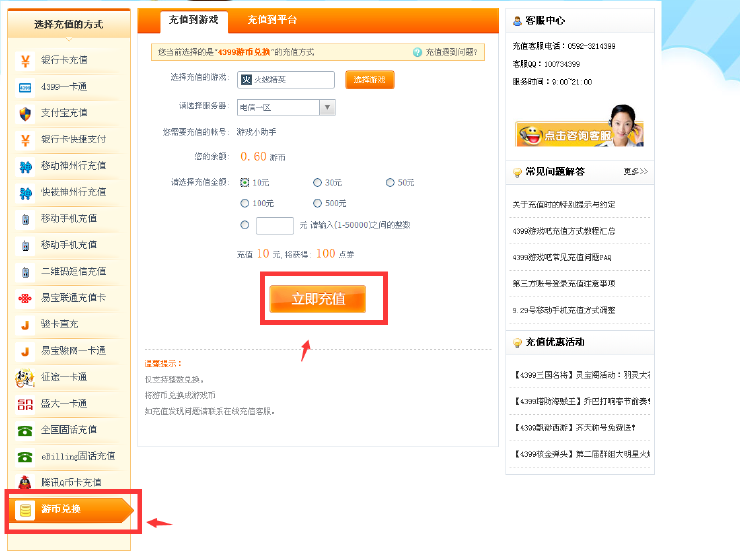
Task: Click the orange J icon beside 骏卡直充
Action: coord(25,325)
